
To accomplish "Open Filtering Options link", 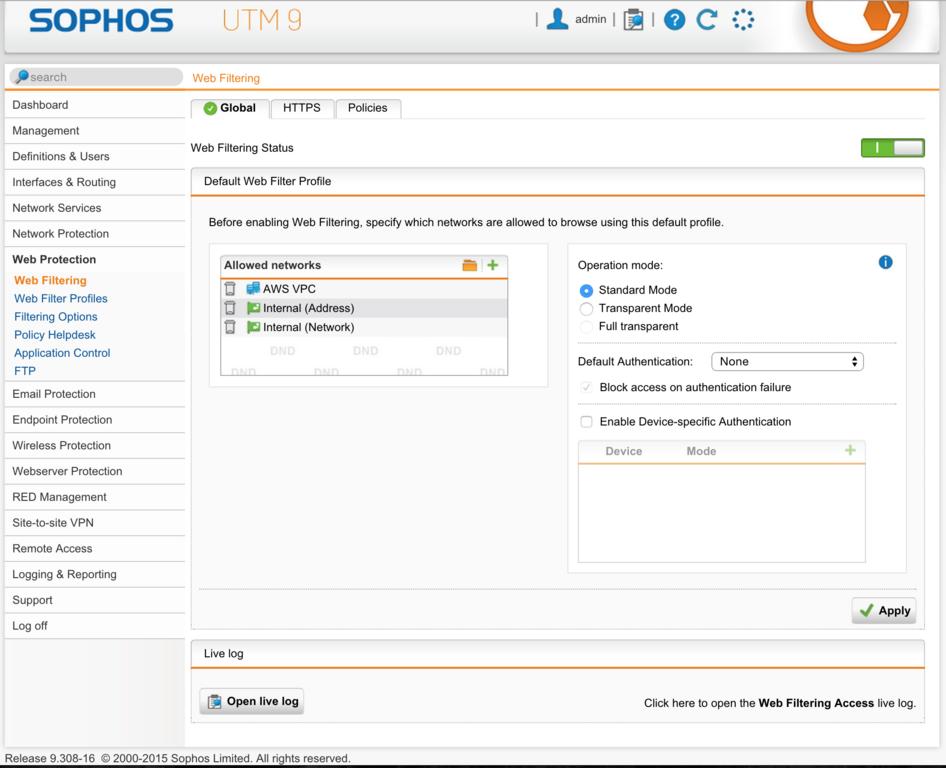I will tap(56, 317).
